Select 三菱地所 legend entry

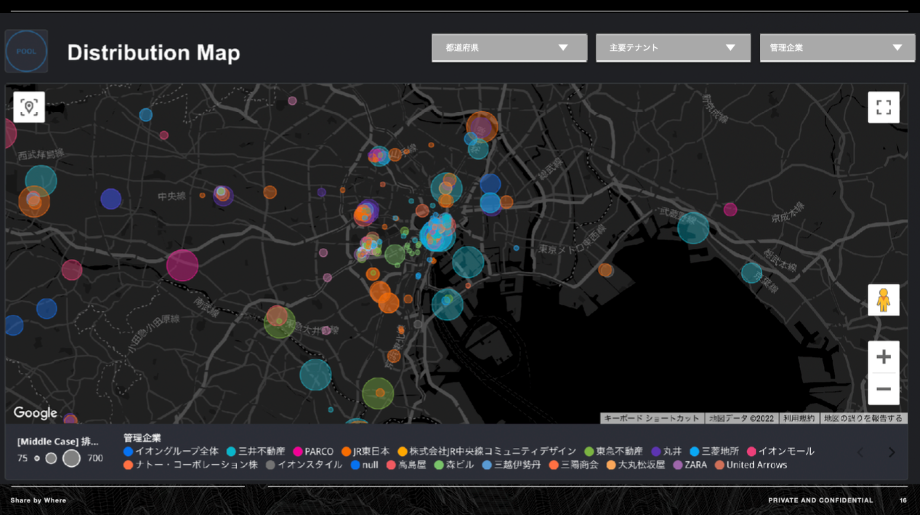(x=714, y=451)
